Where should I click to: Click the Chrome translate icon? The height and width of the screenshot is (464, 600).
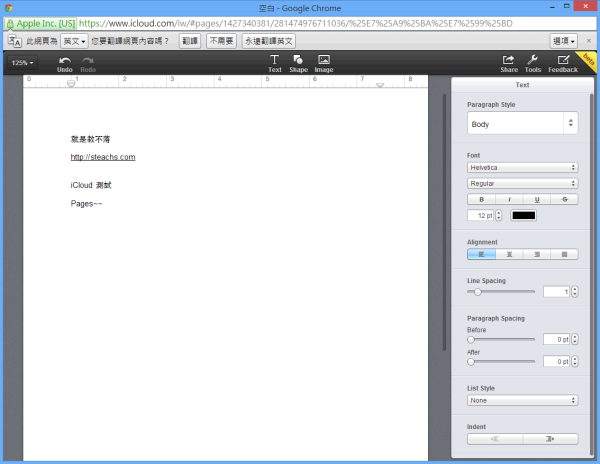pos(15,41)
